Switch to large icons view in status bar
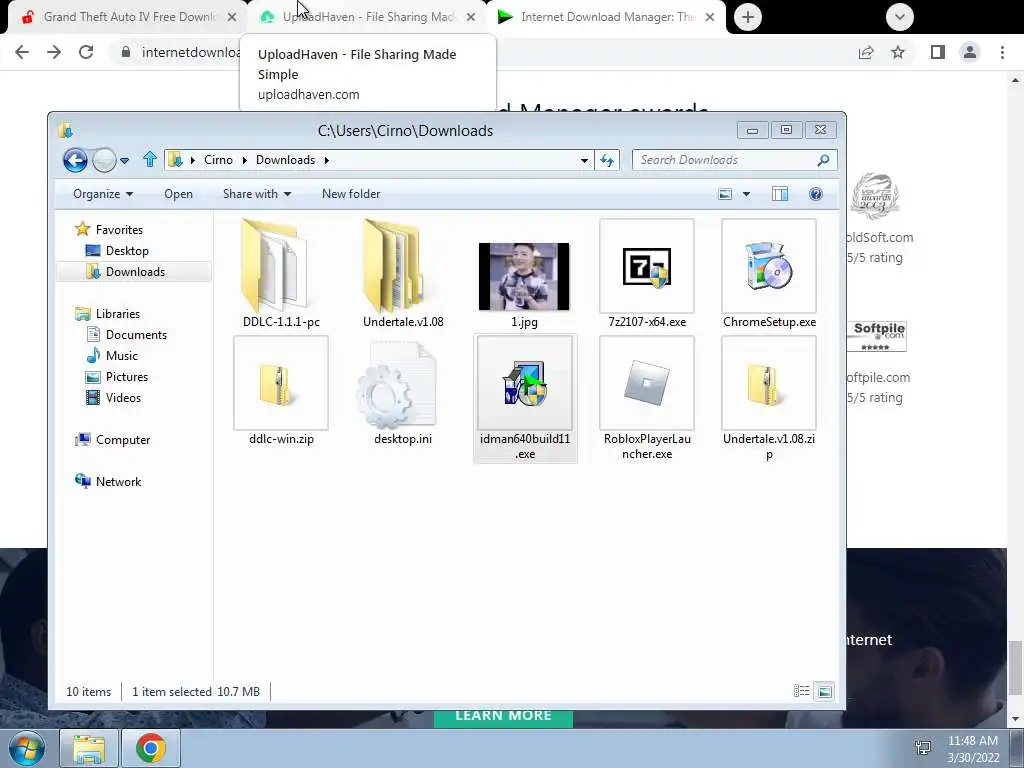The height and width of the screenshot is (768, 1024). 825,691
